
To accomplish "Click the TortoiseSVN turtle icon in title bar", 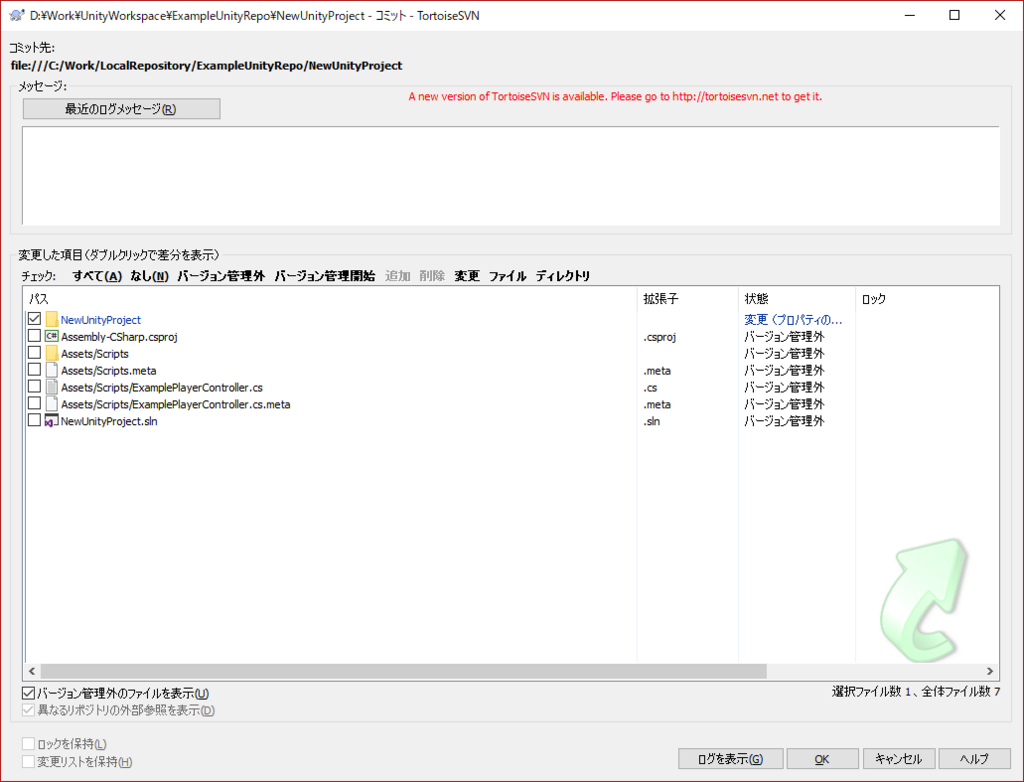I will [x=17, y=15].
